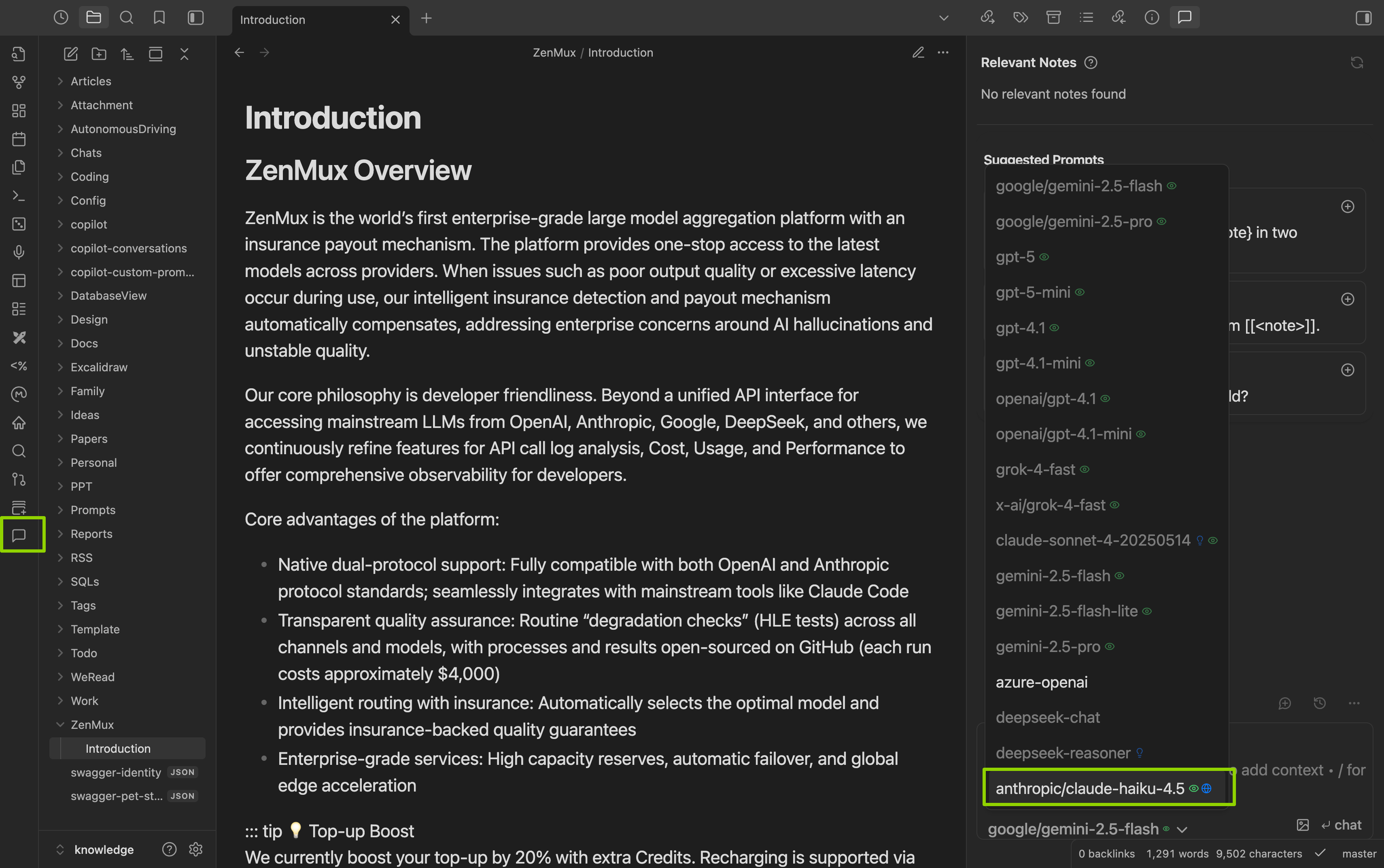Switch note to edit mode pencil
Image resolution: width=1384 pixels, height=868 pixels.
918,52
